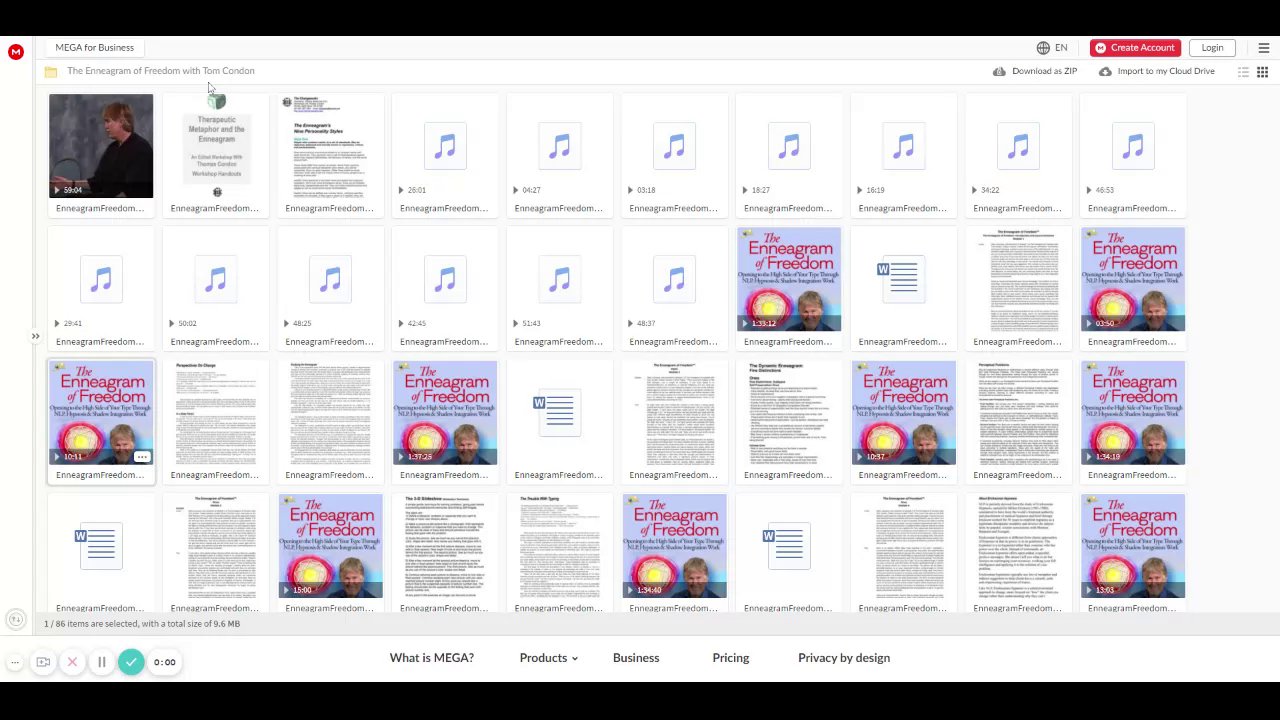
Task: Switch to list view icon
Action: pyautogui.click(x=1243, y=72)
